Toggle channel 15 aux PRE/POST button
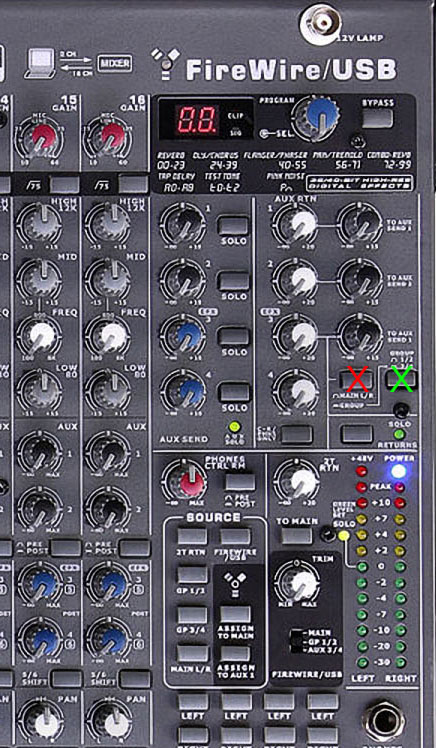Screen dimensions: 436x748 point(65,549)
